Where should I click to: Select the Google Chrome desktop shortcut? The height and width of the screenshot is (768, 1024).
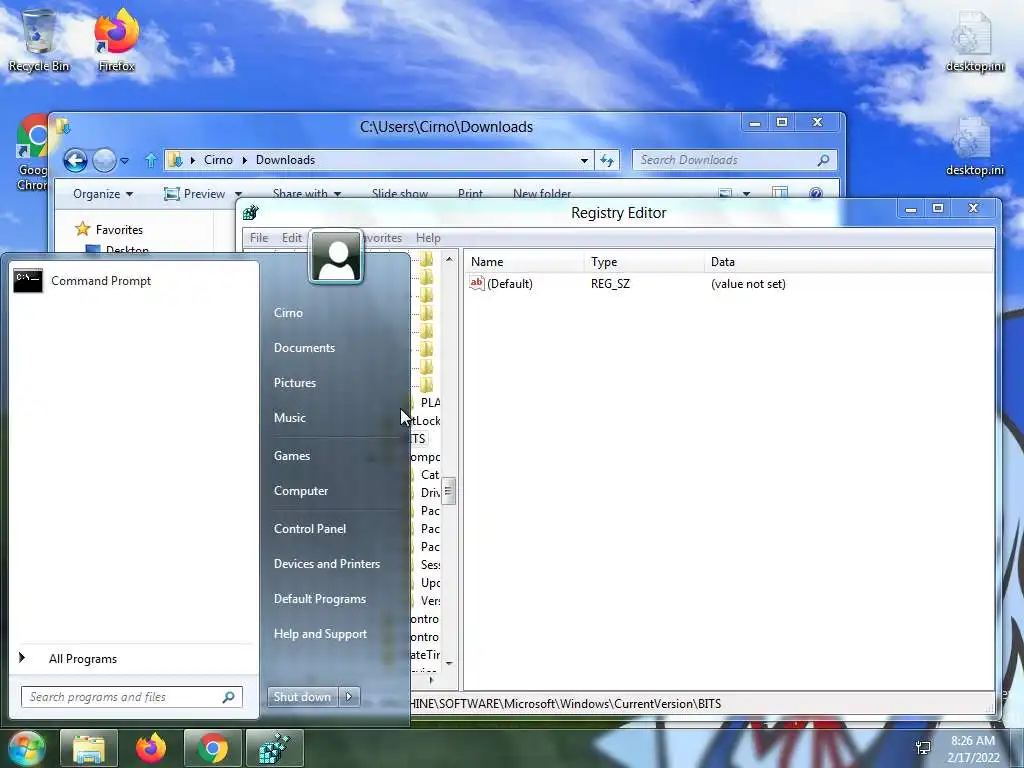[x=33, y=152]
